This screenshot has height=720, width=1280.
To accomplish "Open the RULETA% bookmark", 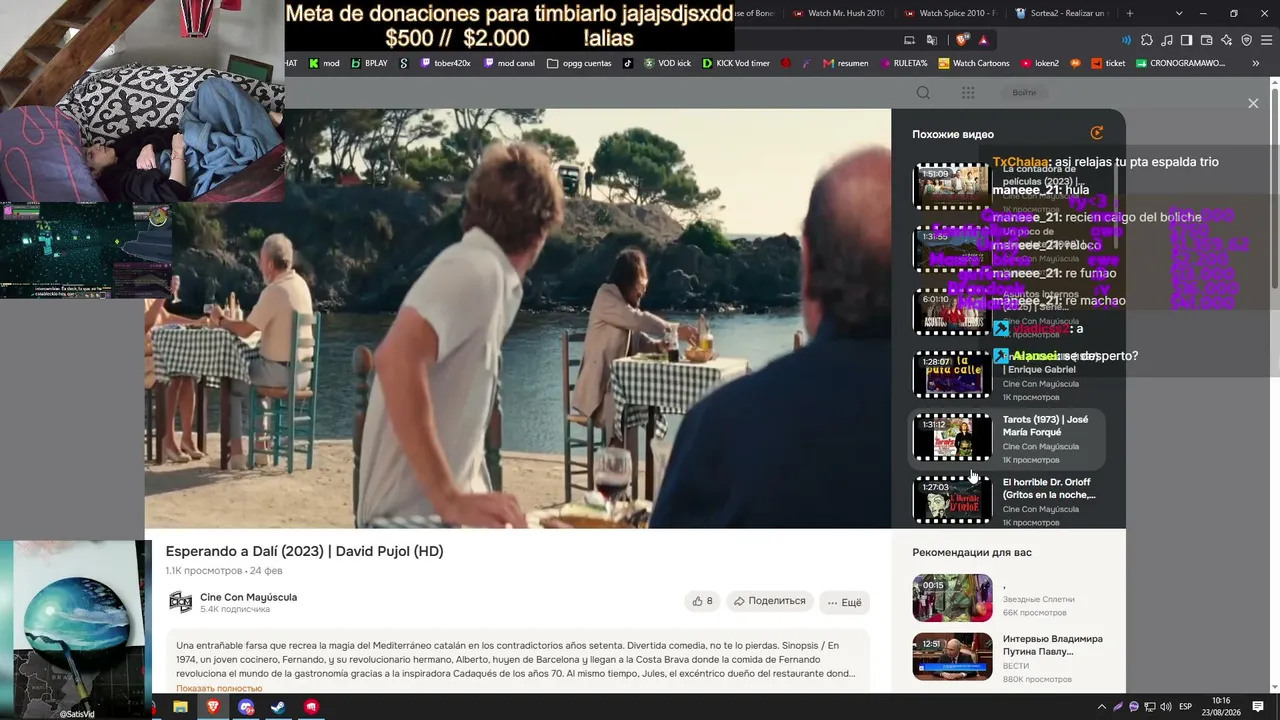I will pos(903,63).
